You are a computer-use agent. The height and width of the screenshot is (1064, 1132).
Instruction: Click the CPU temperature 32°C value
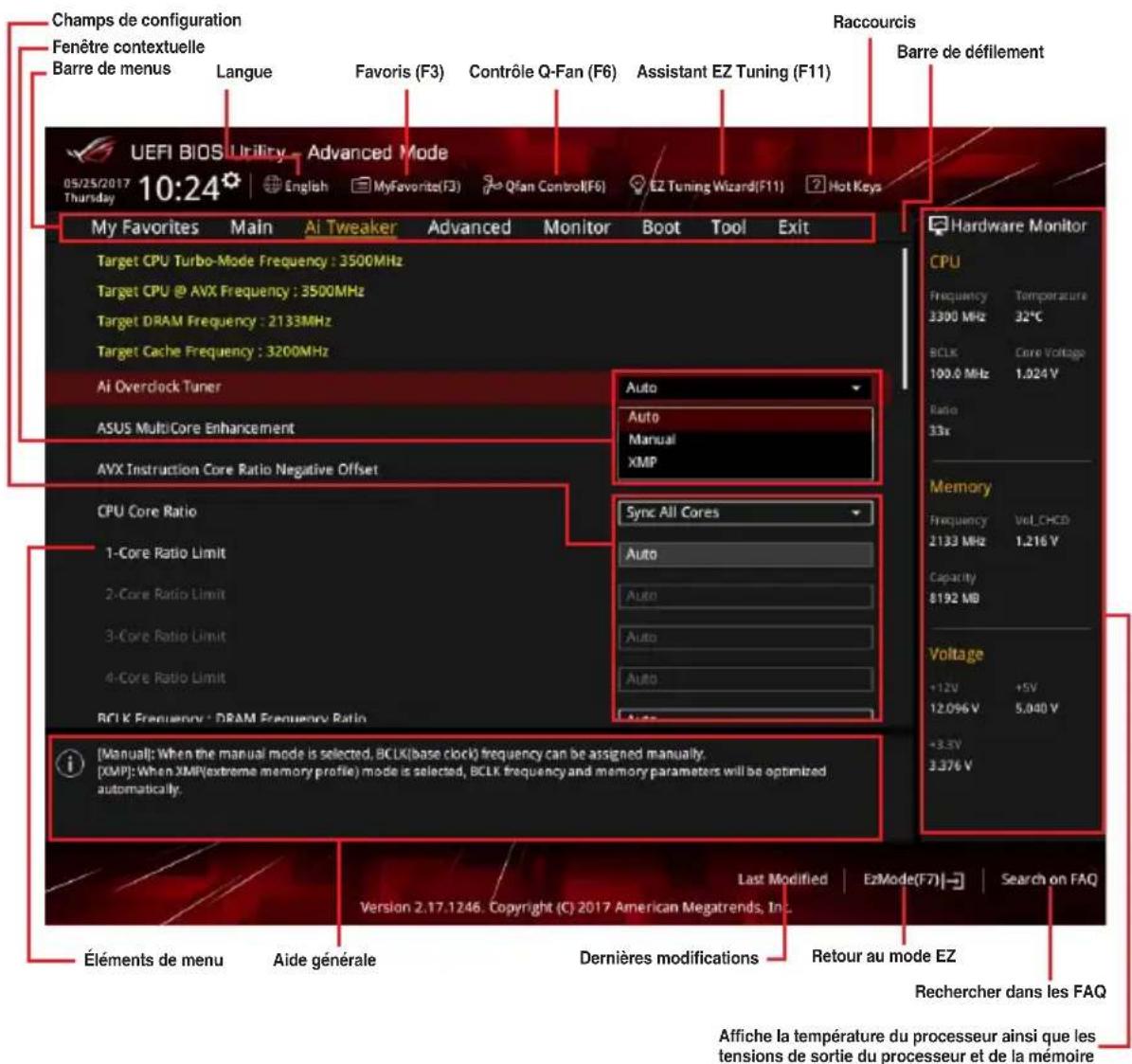tap(1029, 316)
